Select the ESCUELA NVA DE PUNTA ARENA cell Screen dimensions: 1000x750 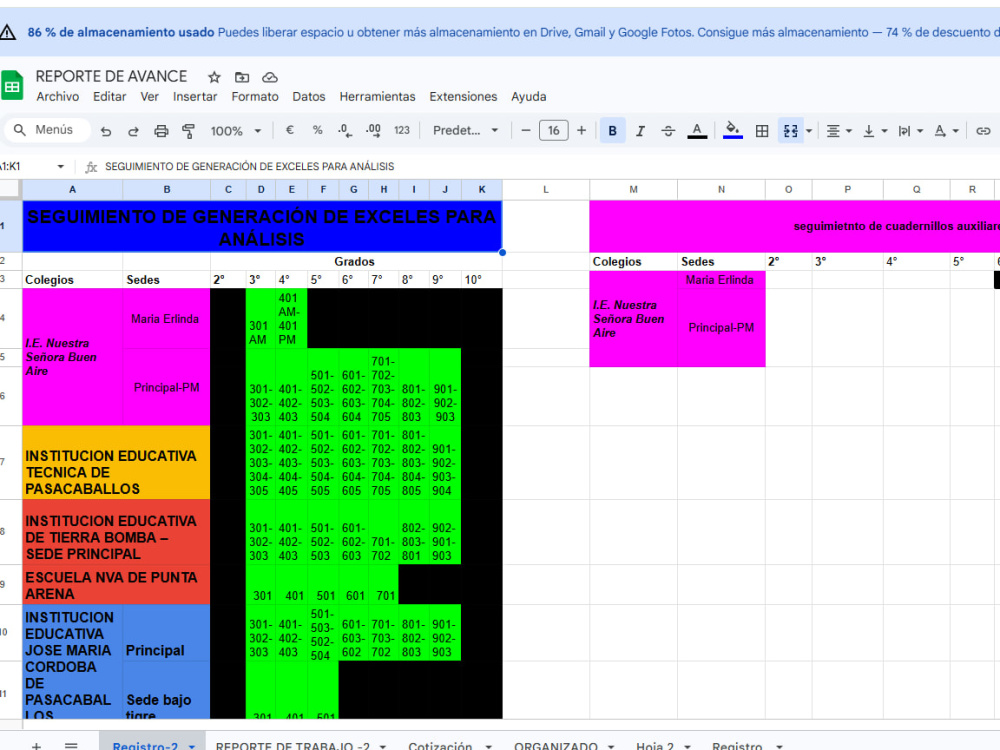pyautogui.click(x=116, y=584)
